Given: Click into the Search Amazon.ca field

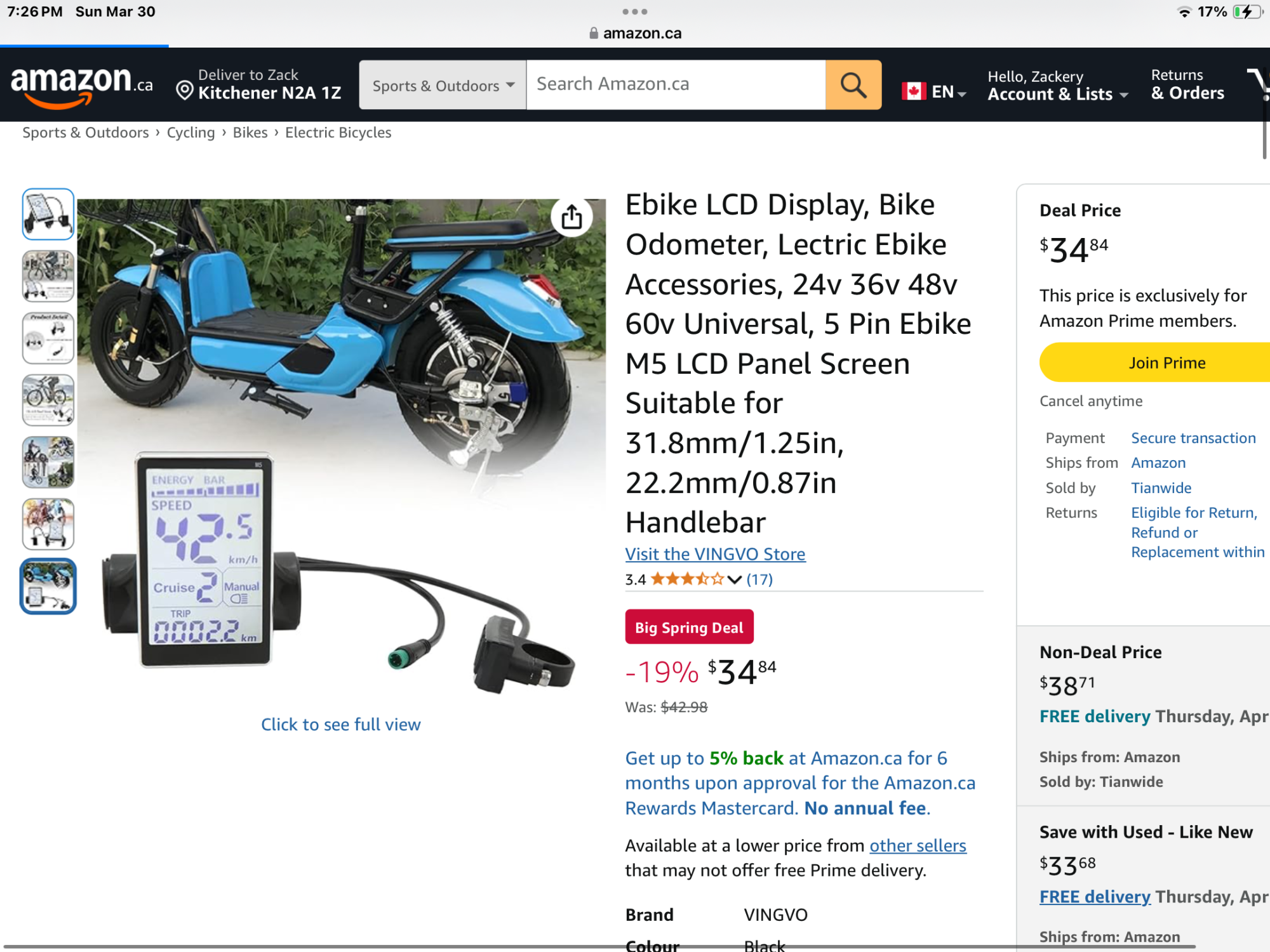Looking at the screenshot, I should pyautogui.click(x=676, y=84).
